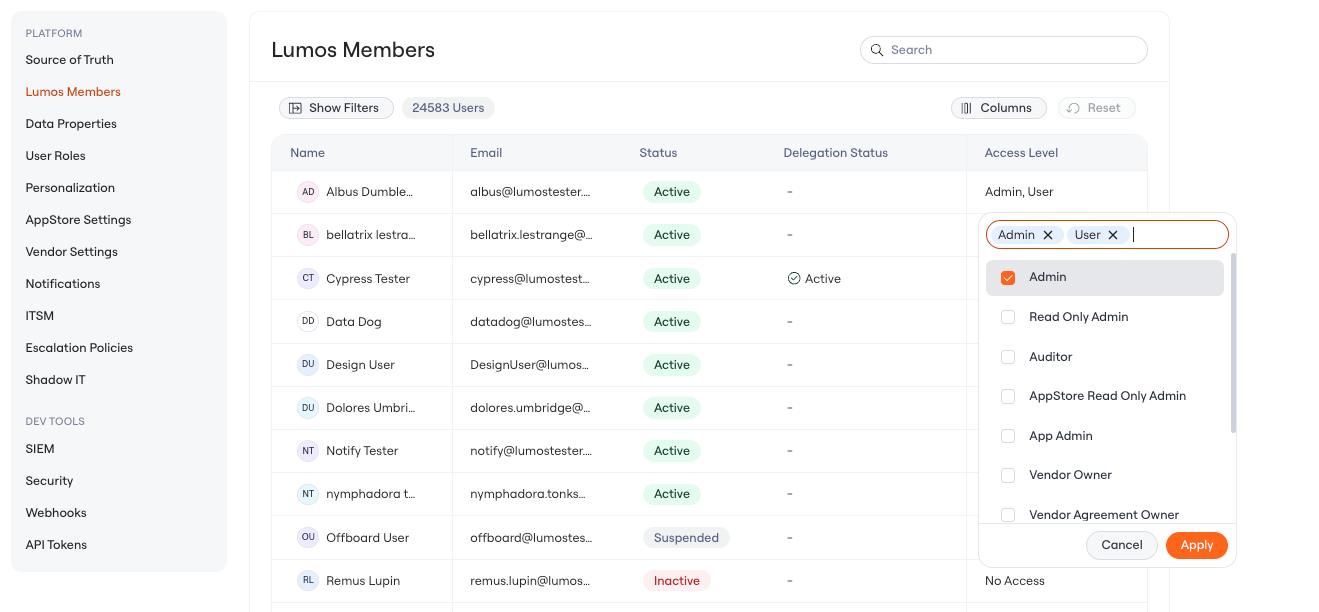
Task: Open the Access Level multi-select input
Action: tap(1107, 235)
